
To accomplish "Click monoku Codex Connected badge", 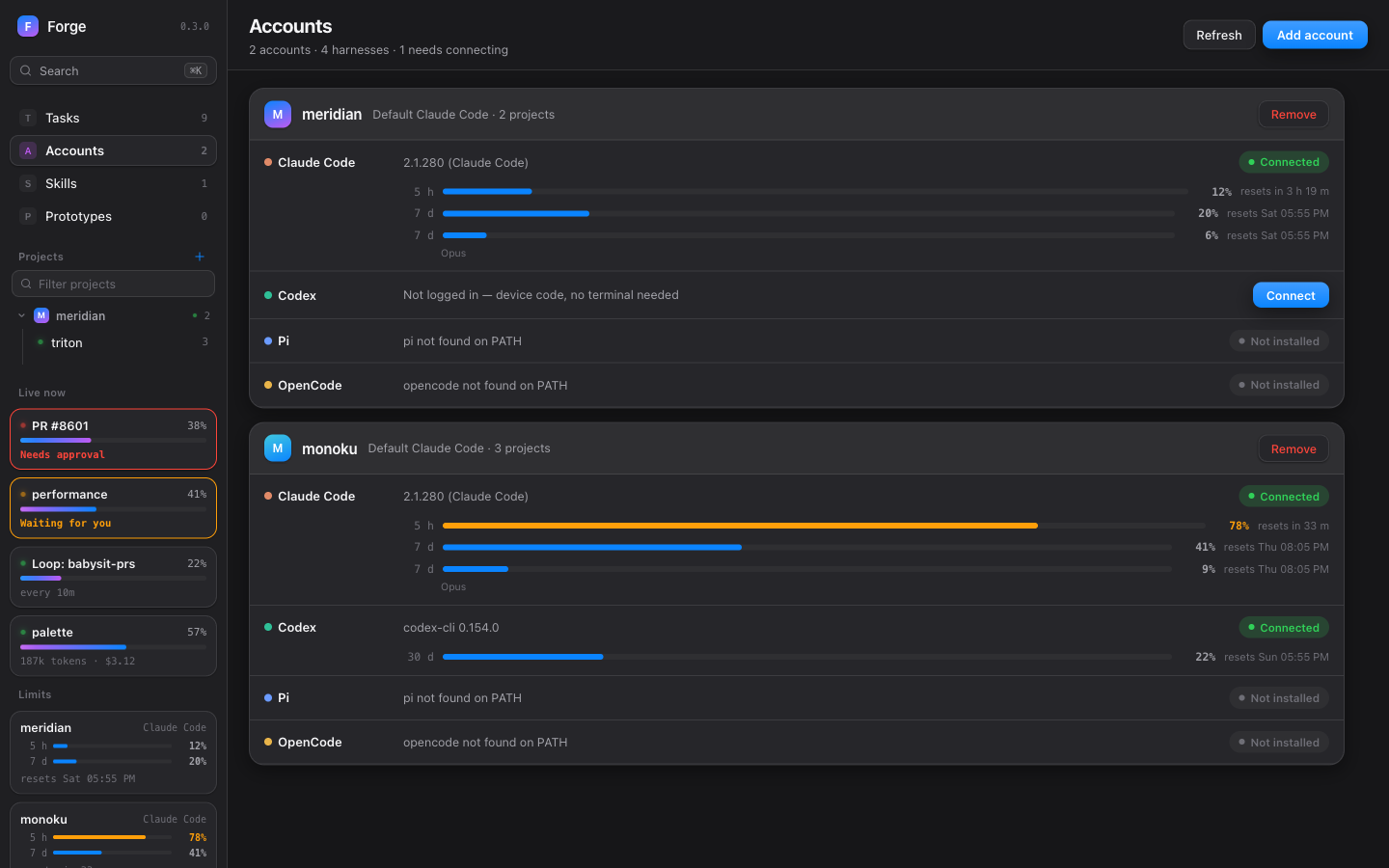I will click(x=1284, y=628).
